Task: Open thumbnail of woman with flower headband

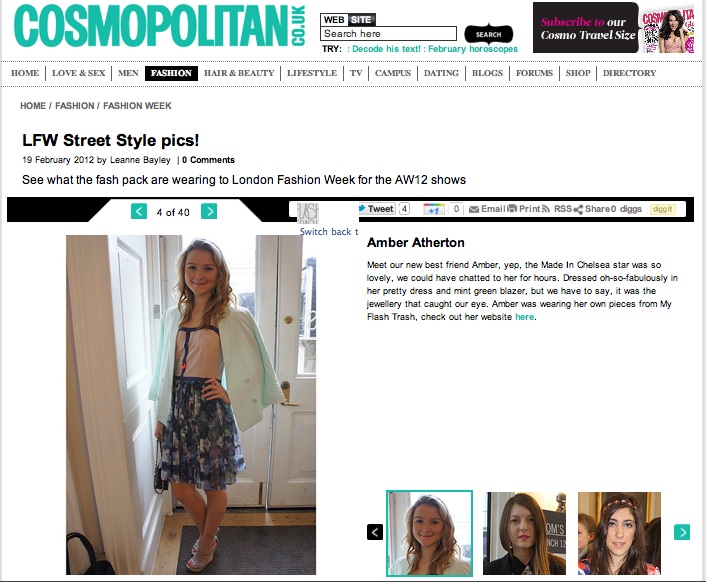Action: (619, 533)
